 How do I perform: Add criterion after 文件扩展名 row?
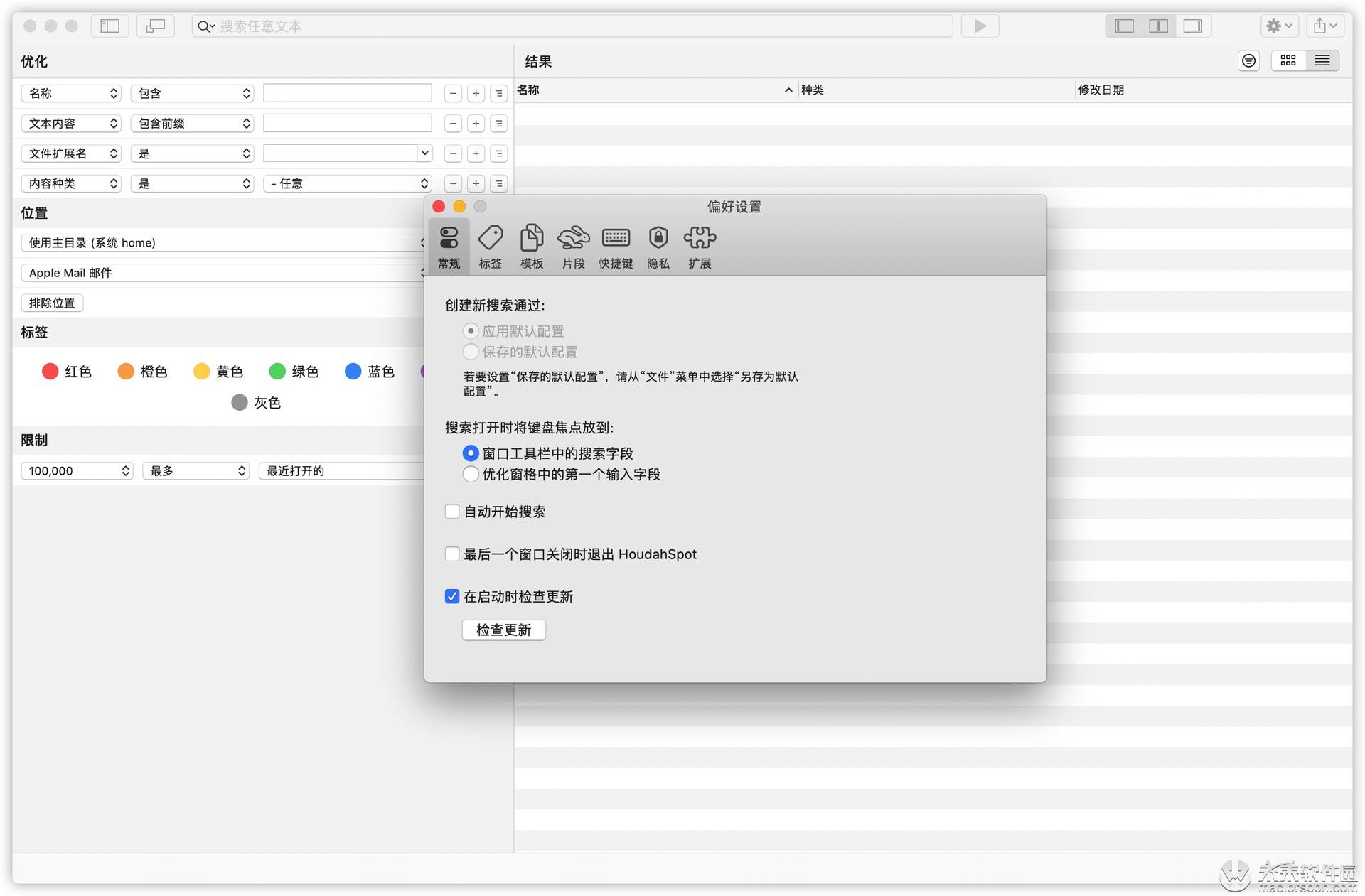(476, 153)
